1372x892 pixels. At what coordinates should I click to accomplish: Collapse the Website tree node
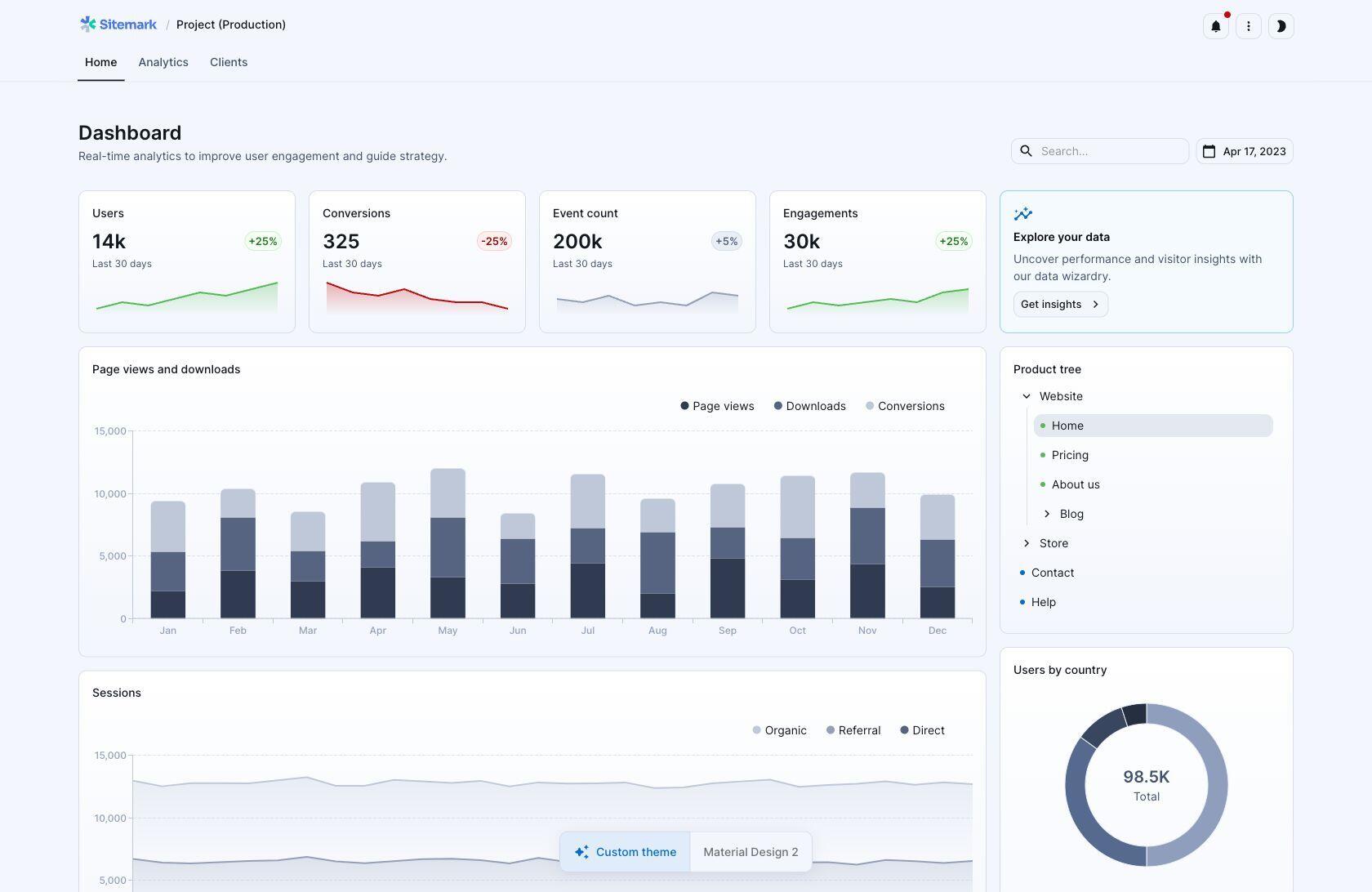1027,396
